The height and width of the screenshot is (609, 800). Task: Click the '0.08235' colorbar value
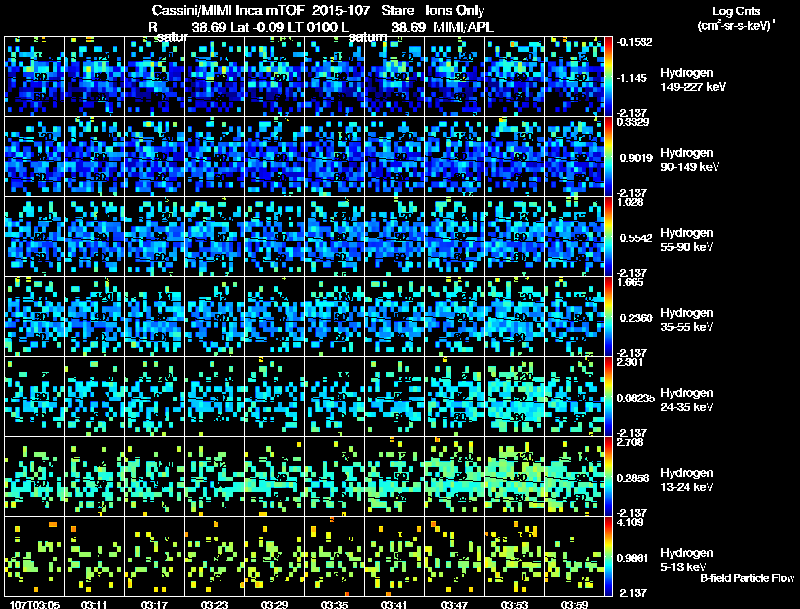[x=636, y=398]
